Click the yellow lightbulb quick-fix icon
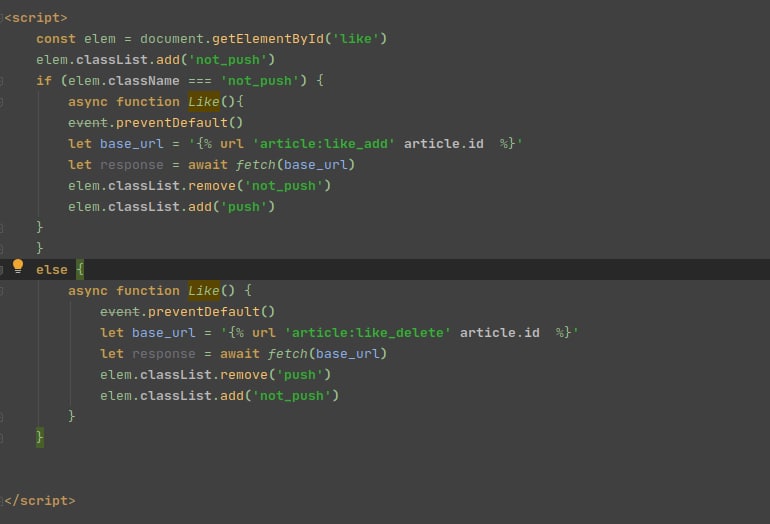The width and height of the screenshot is (770, 524). pos(18,266)
